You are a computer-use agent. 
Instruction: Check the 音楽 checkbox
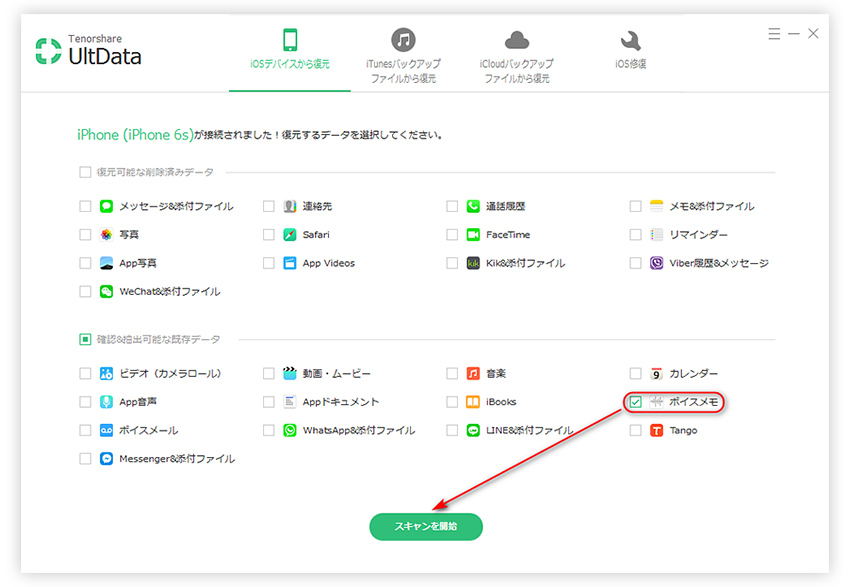452,373
